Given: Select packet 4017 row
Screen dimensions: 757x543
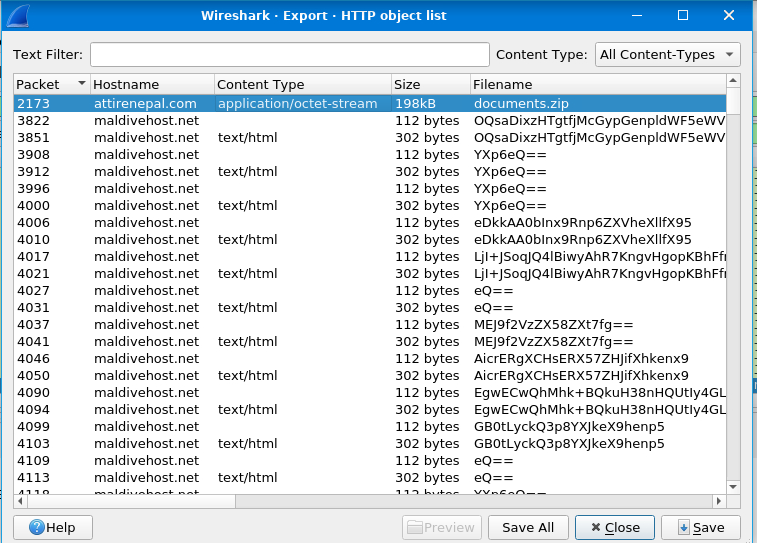Looking at the screenshot, I should coord(370,257).
